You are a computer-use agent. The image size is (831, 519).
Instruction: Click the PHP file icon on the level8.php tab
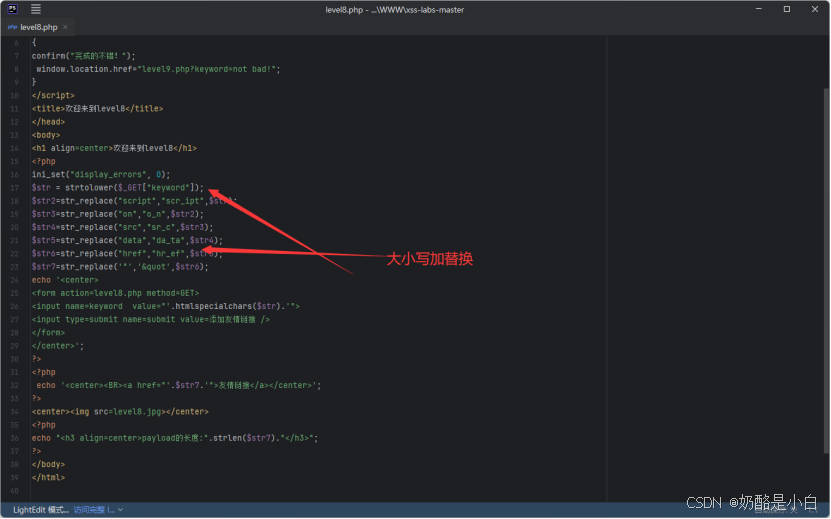click(x=12, y=27)
